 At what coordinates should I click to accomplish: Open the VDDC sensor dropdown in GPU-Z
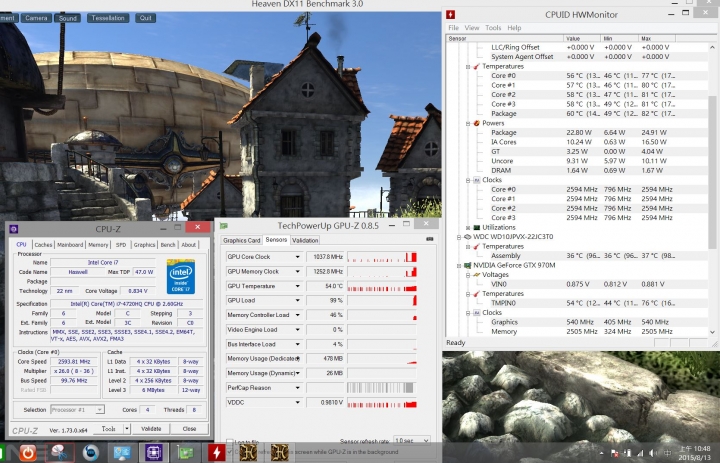(x=298, y=402)
